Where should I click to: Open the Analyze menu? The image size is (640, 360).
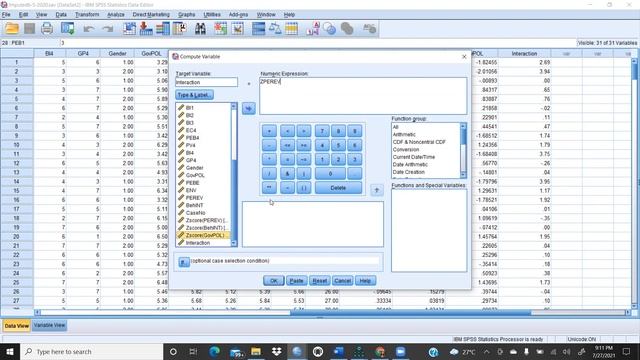tap(116, 14)
